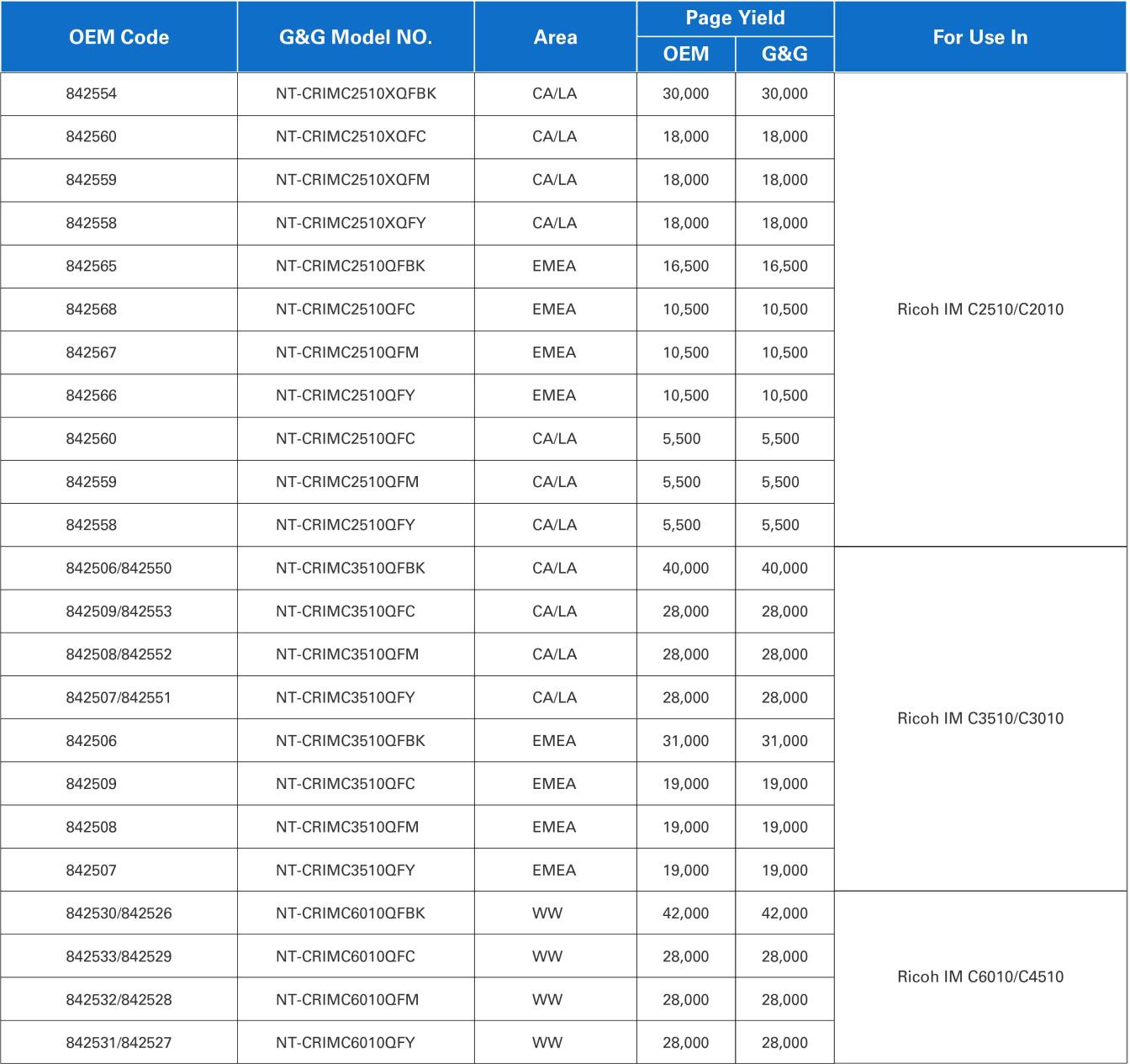Click OEM code 842507/842551

119,697
